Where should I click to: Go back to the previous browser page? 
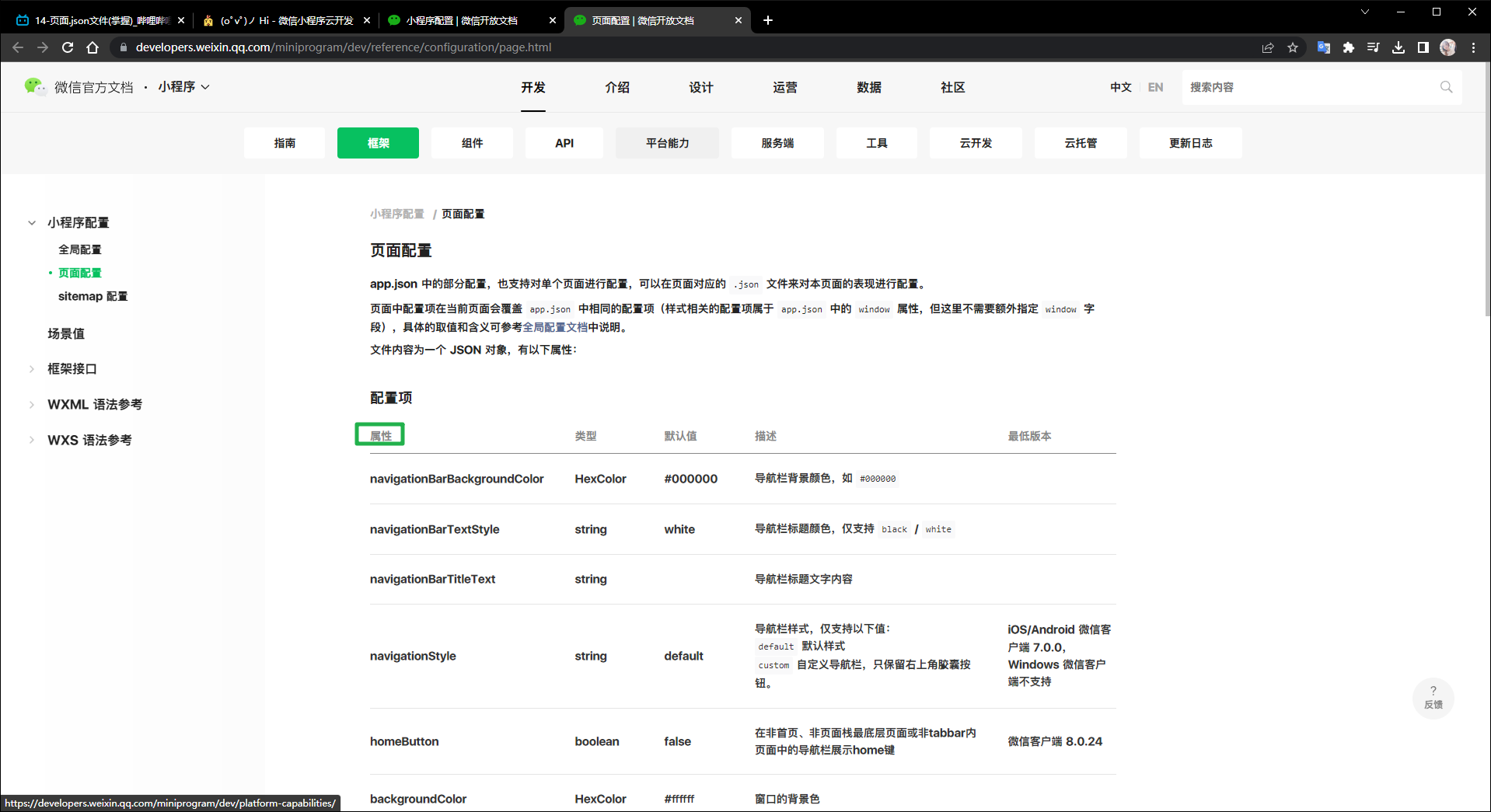pyautogui.click(x=18, y=47)
